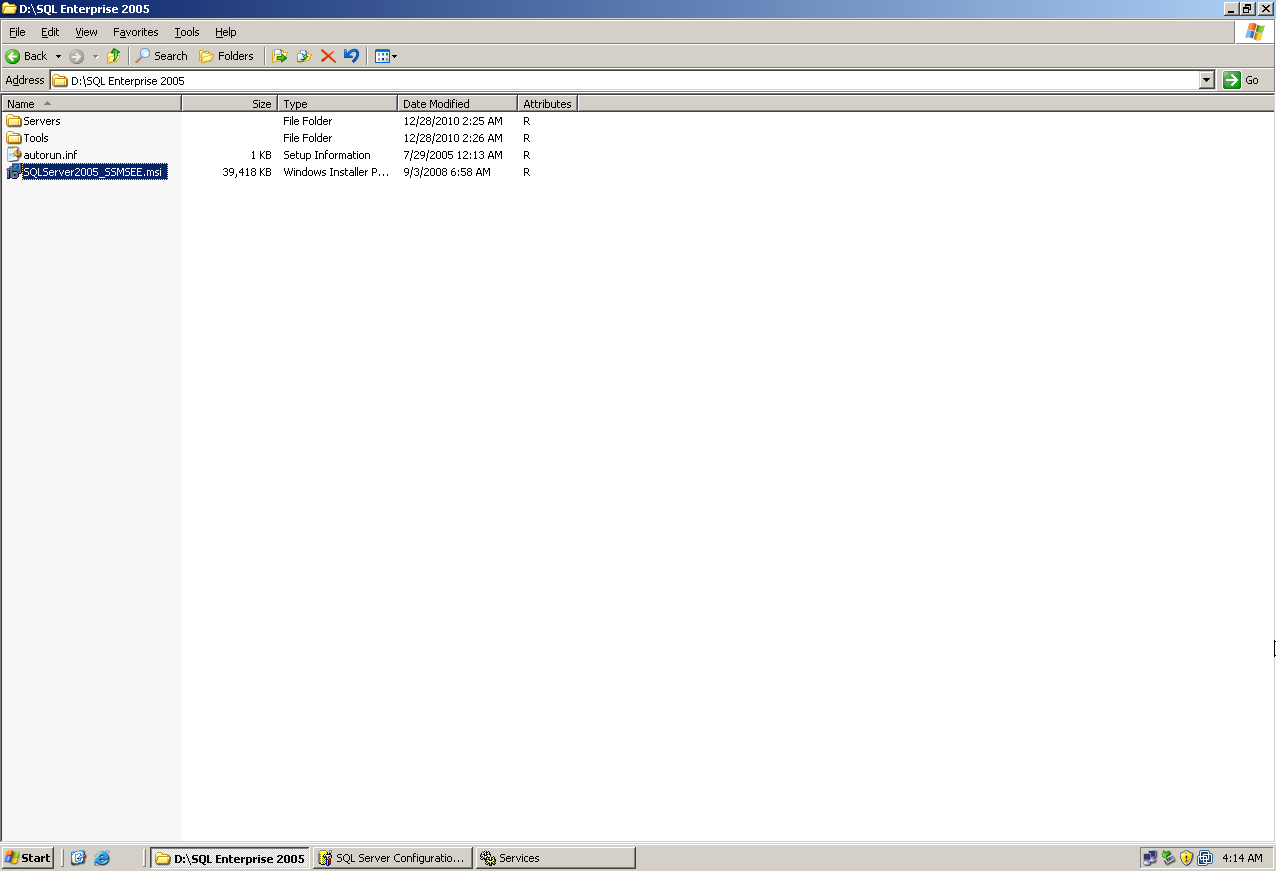Click the Windows Installer P... type cell

click(336, 172)
